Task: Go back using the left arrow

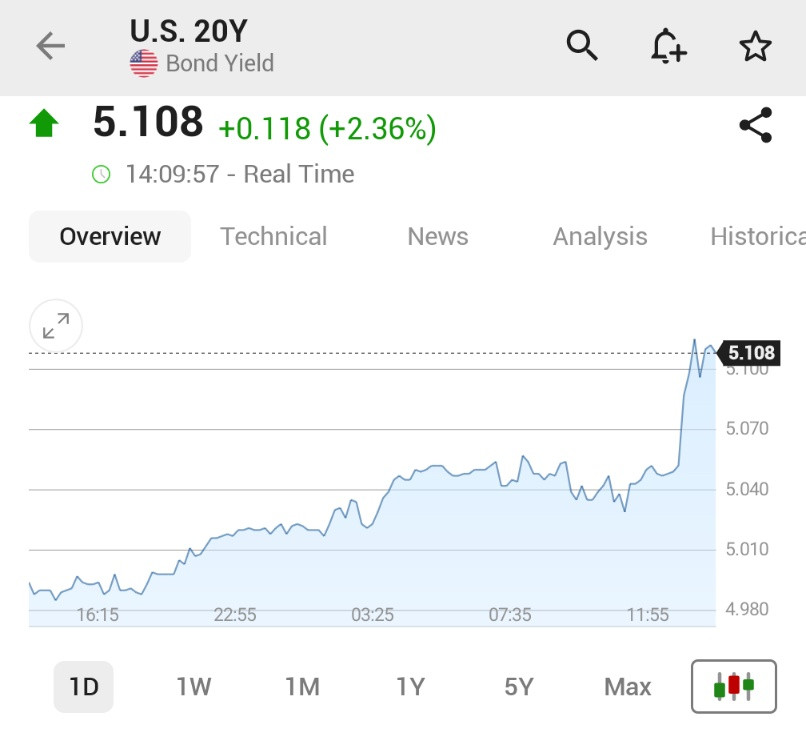Action: [x=50, y=46]
